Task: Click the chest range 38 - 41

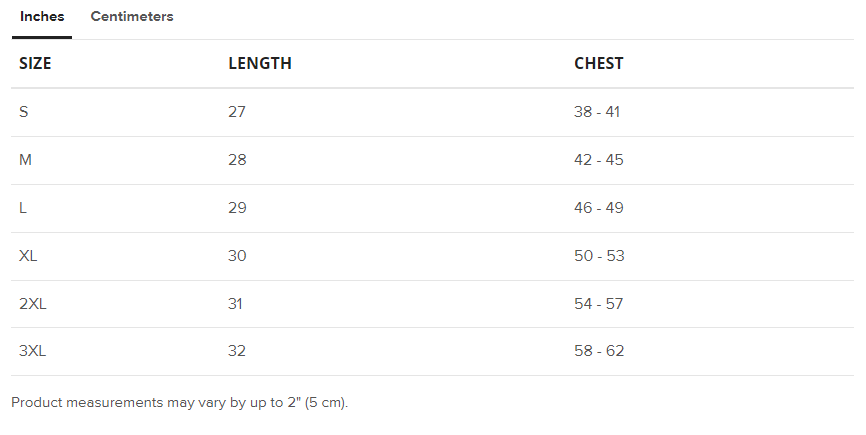Action: (597, 112)
